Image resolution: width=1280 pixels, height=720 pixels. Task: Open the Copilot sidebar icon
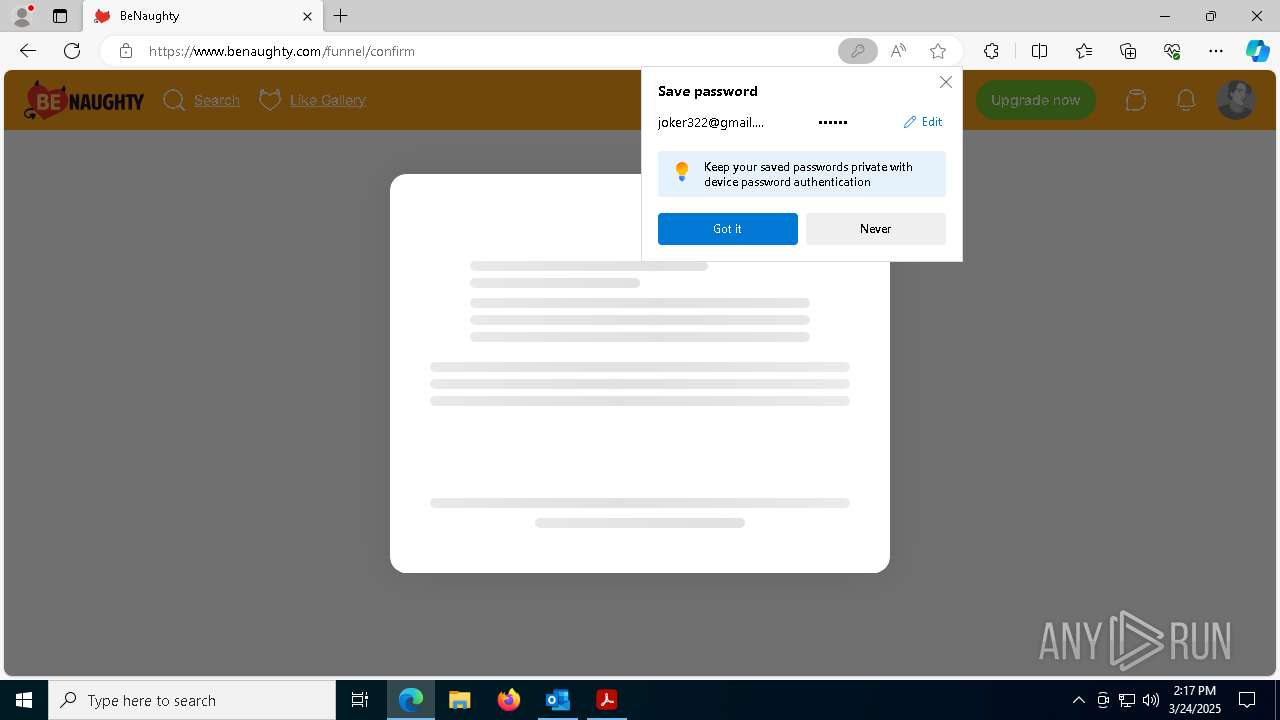(1257, 51)
